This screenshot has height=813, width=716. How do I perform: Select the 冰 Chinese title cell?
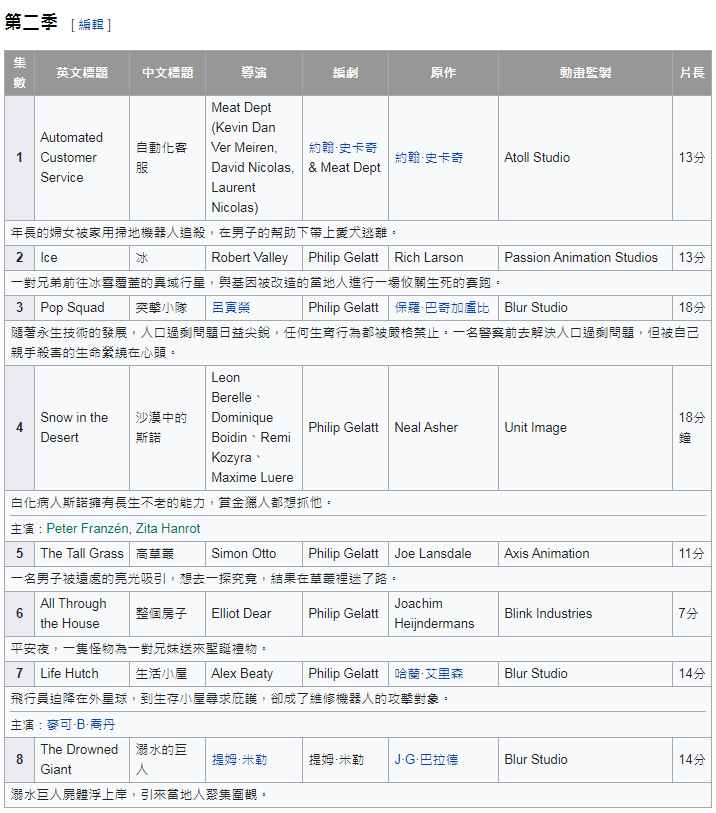167,258
